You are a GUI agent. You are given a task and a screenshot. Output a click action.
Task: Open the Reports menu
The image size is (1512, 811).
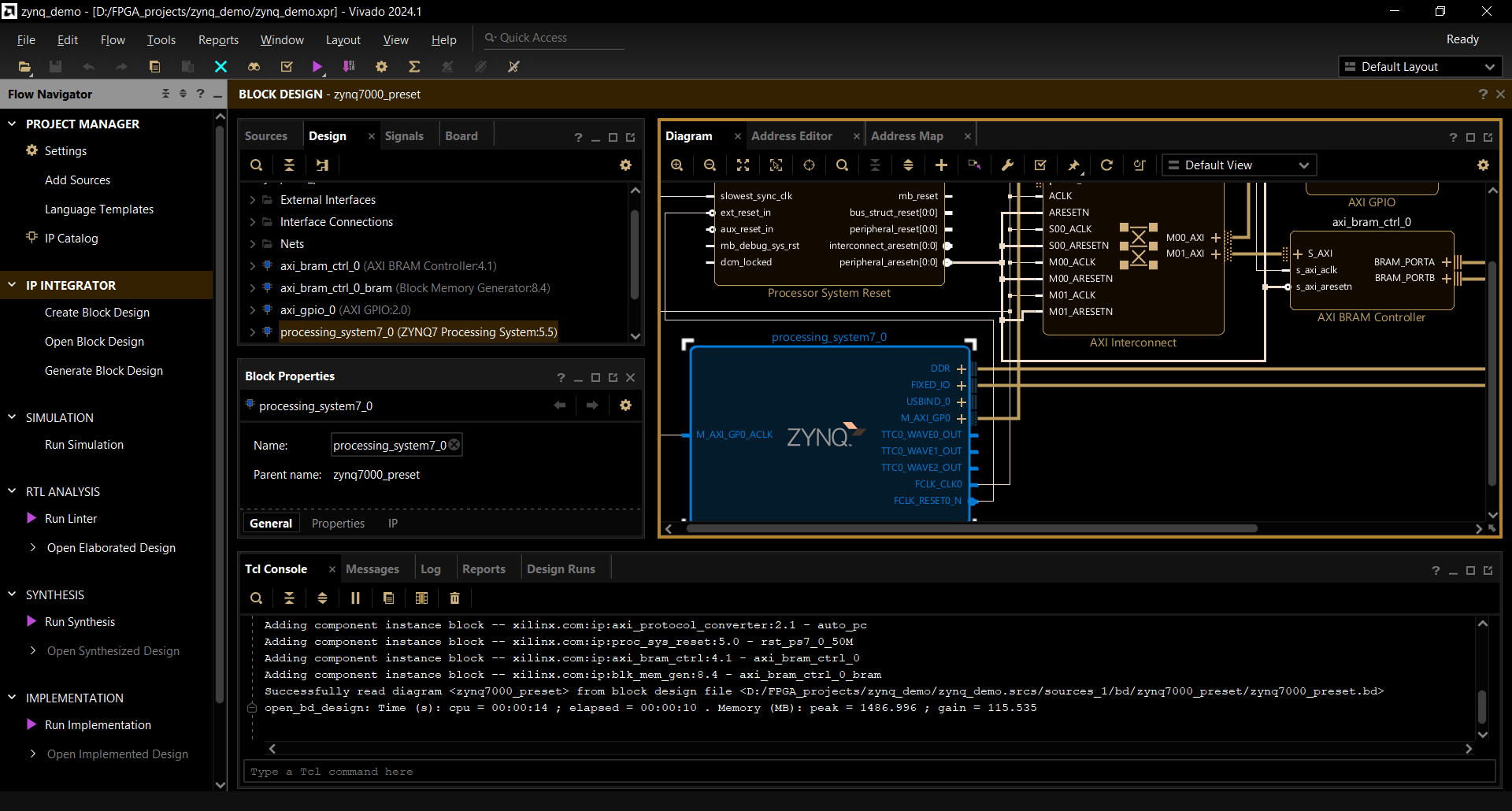pos(218,40)
